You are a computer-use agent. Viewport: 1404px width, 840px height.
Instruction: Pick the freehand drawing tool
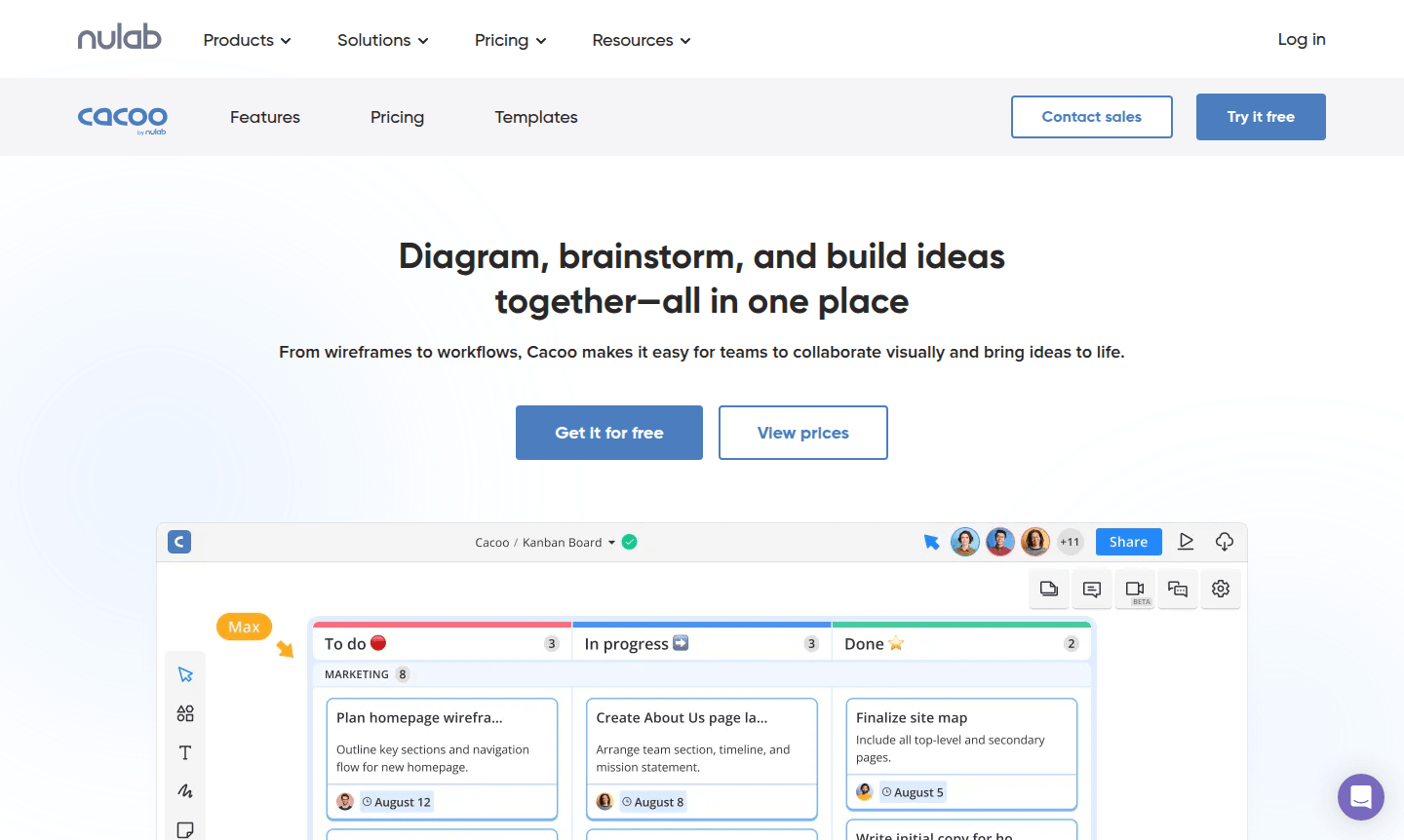coord(185,790)
